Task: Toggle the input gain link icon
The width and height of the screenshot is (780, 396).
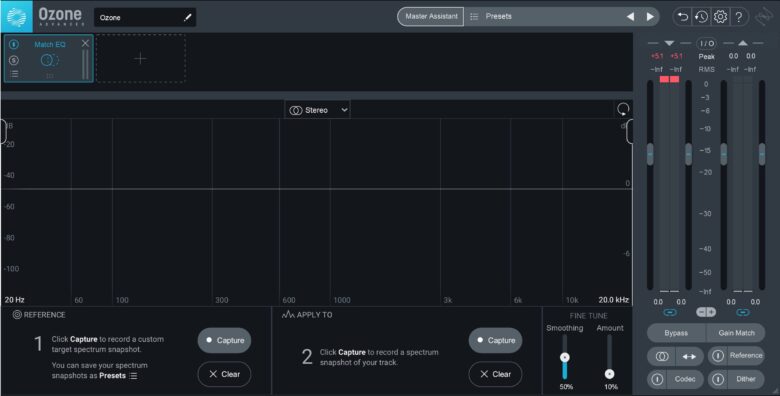Action: 670,312
